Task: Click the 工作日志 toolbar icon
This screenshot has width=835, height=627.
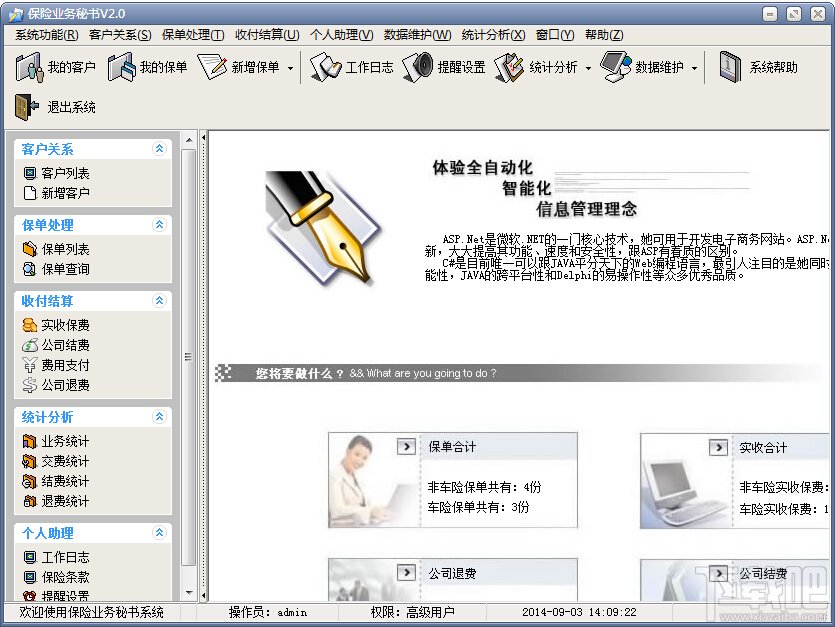Action: 325,67
